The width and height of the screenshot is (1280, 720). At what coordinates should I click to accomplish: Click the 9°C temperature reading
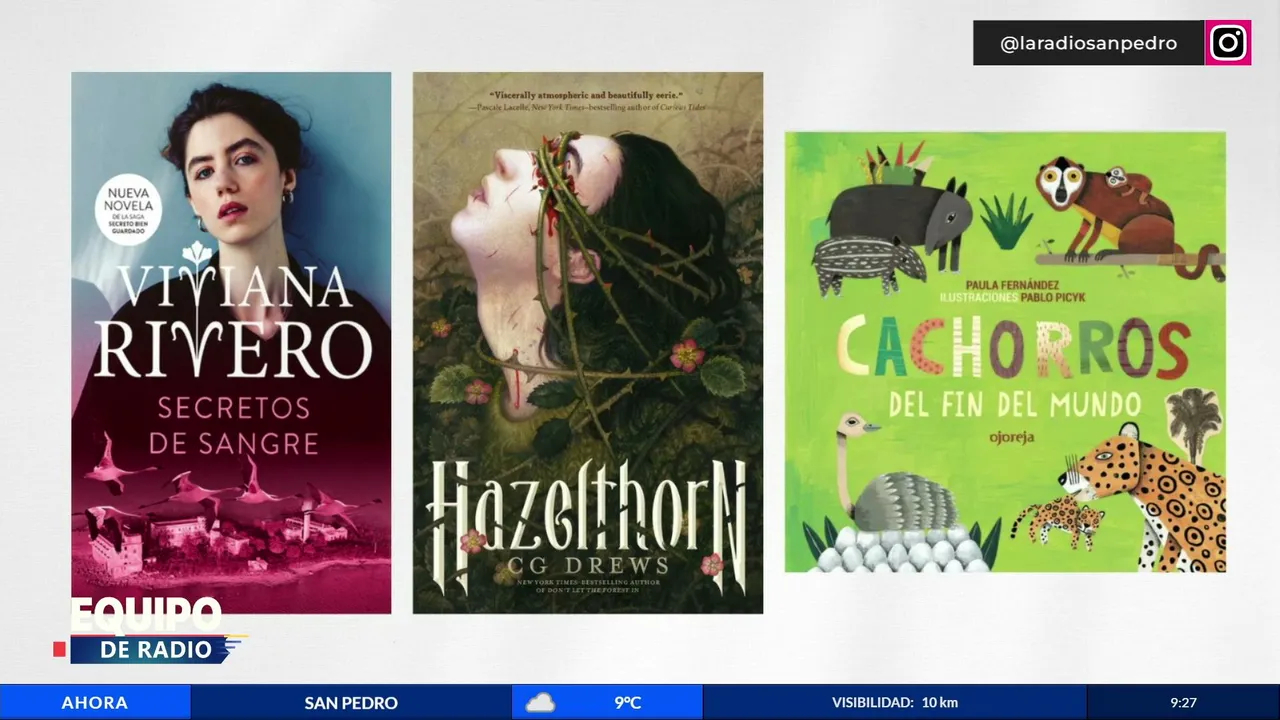628,702
